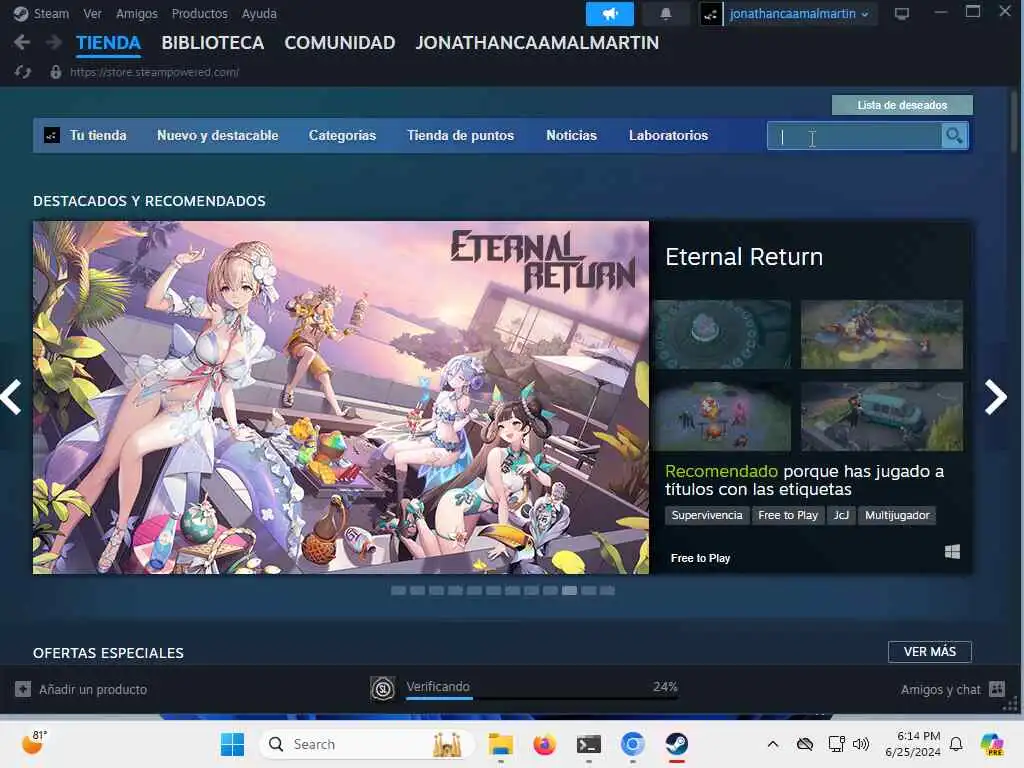Click the search magnifier button

coord(954,136)
